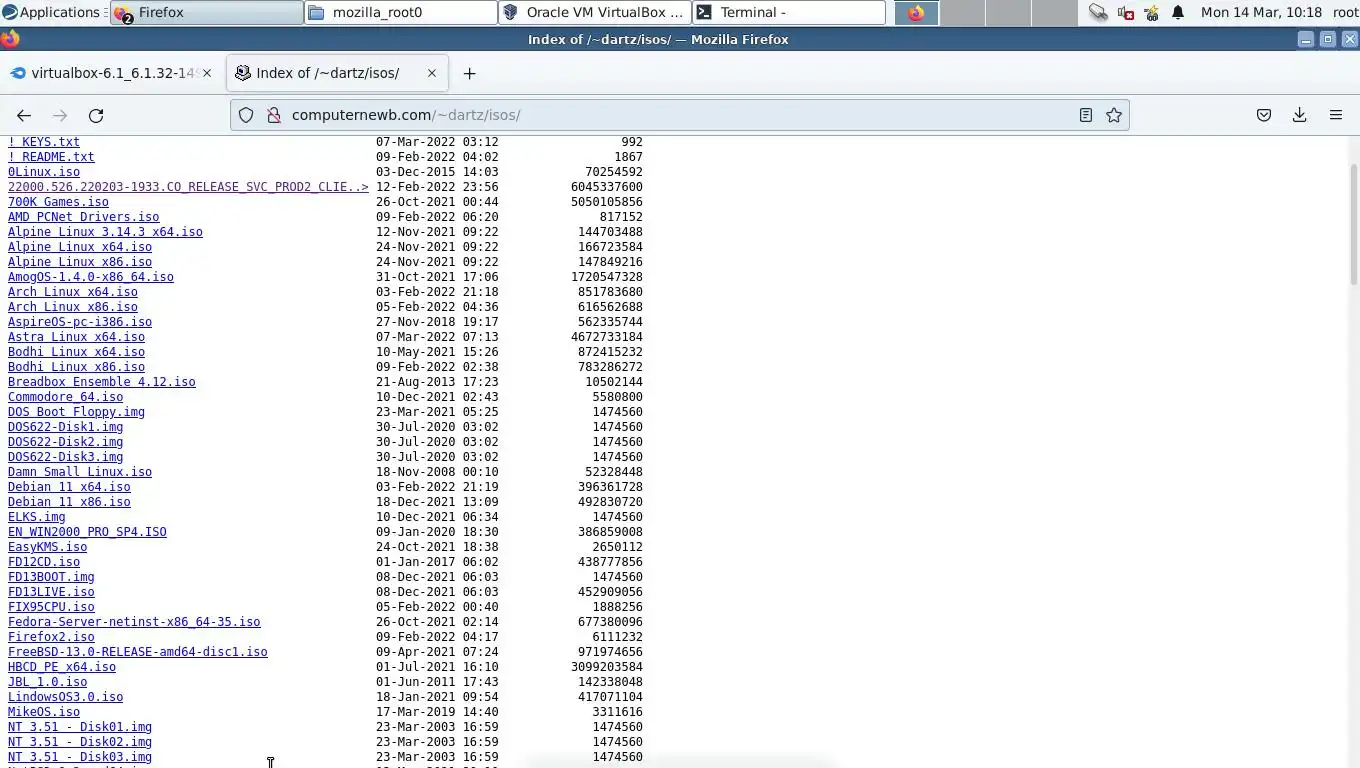Download Astra Linux x64.iso

pos(76,337)
